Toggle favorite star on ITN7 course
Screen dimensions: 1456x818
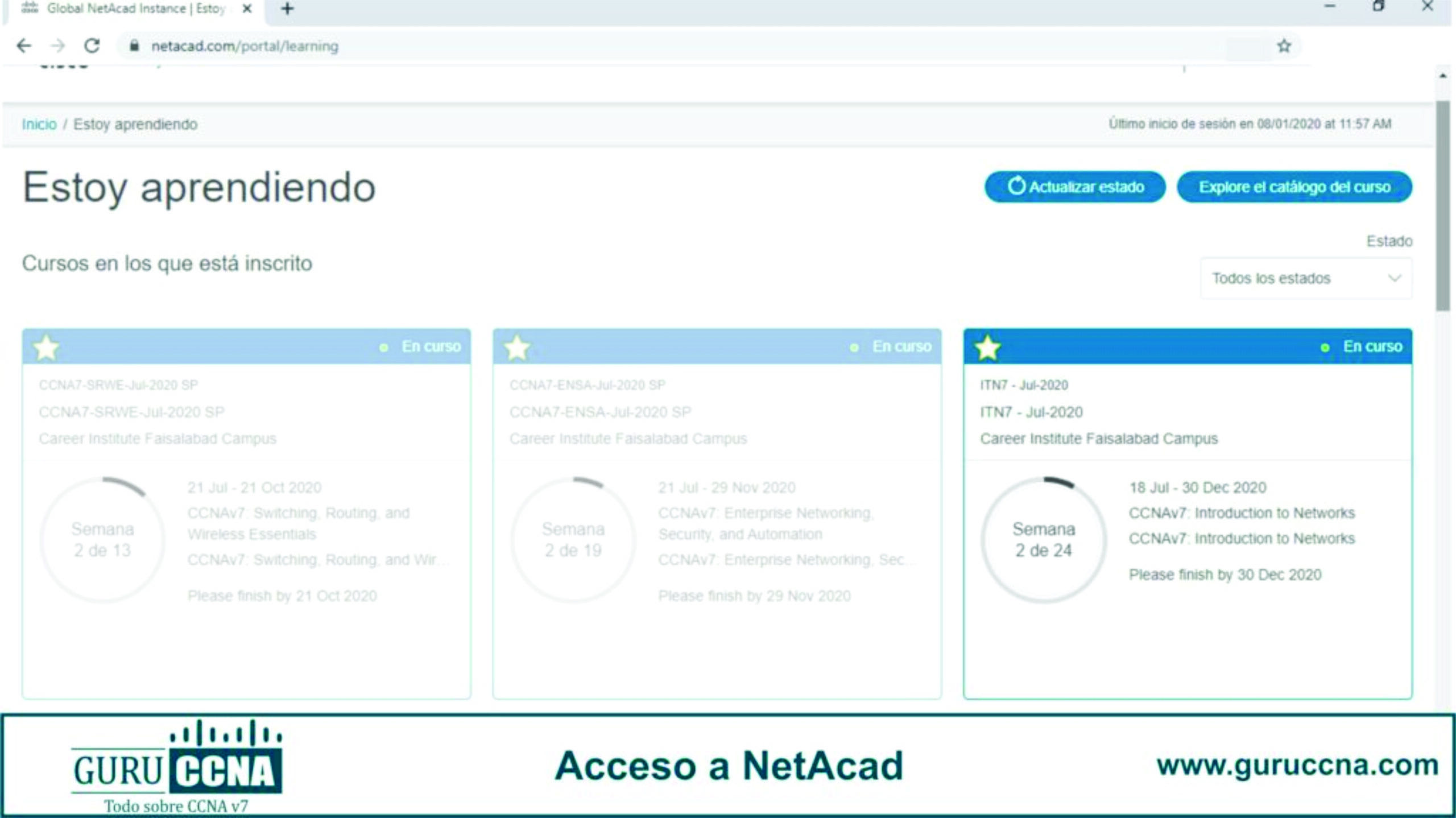(x=987, y=347)
